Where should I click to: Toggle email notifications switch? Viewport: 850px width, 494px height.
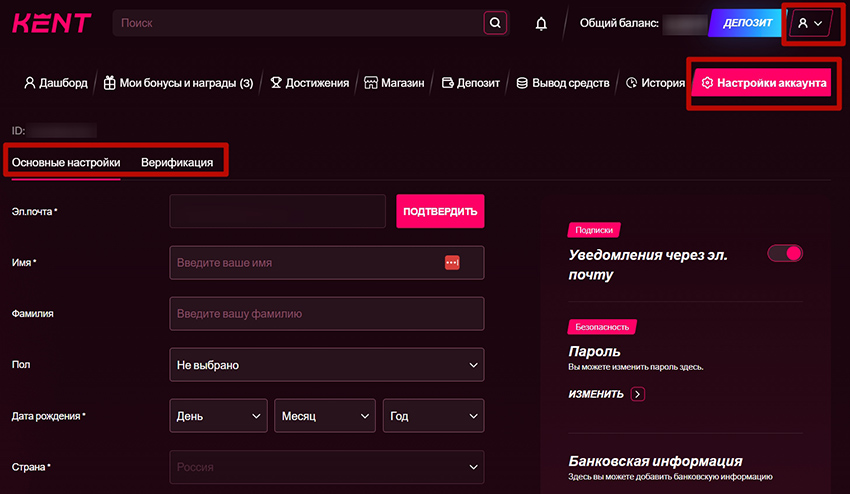(x=785, y=254)
